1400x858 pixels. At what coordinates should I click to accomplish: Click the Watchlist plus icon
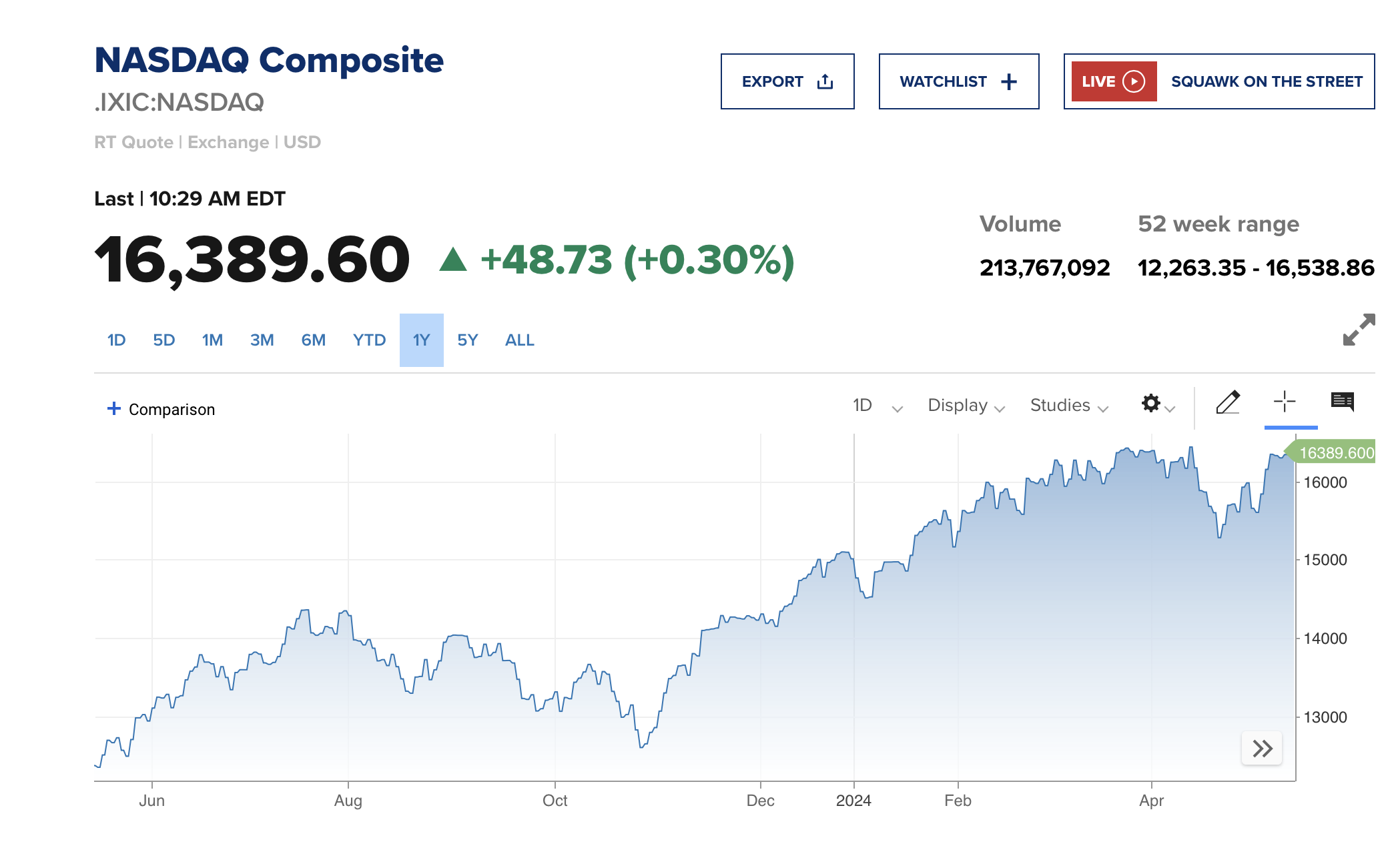click(x=1009, y=81)
